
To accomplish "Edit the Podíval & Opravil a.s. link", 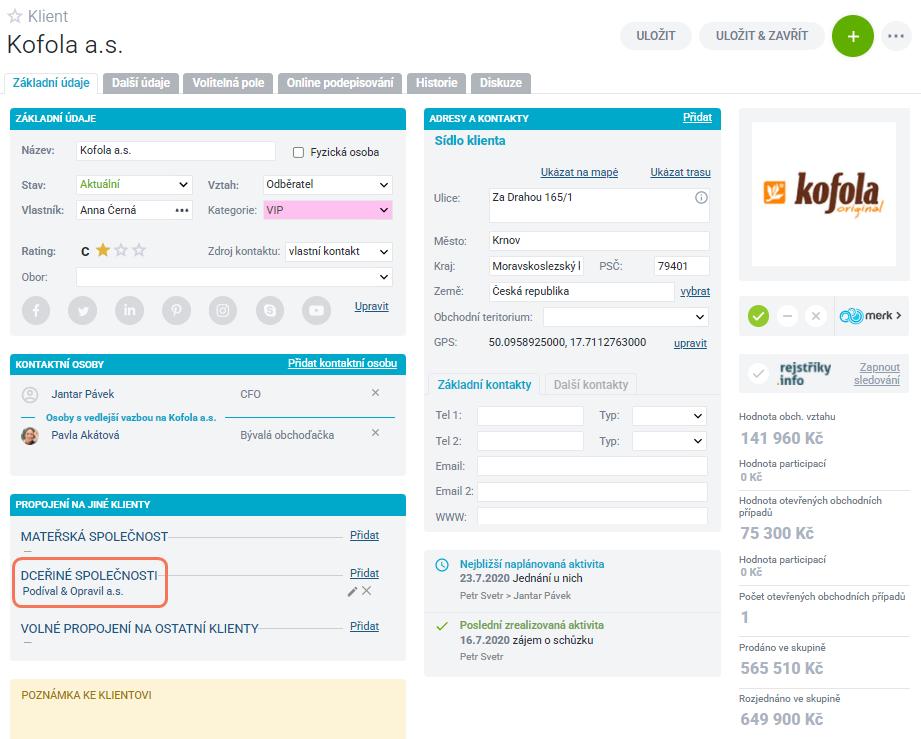I will click(x=352, y=592).
